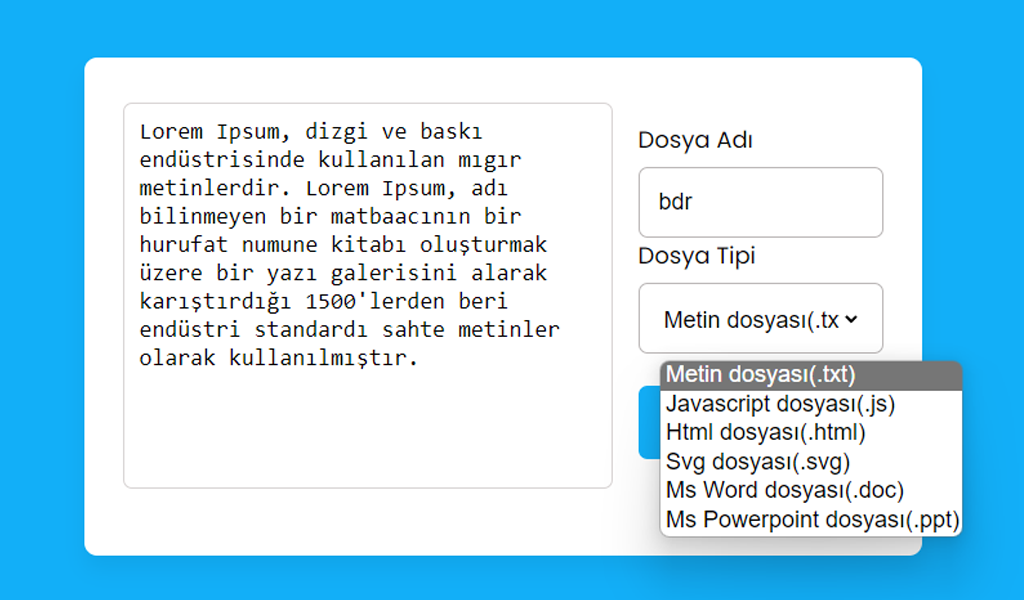This screenshot has width=1024, height=600.
Task: Click the white card area below the textarea
Action: coord(367,522)
